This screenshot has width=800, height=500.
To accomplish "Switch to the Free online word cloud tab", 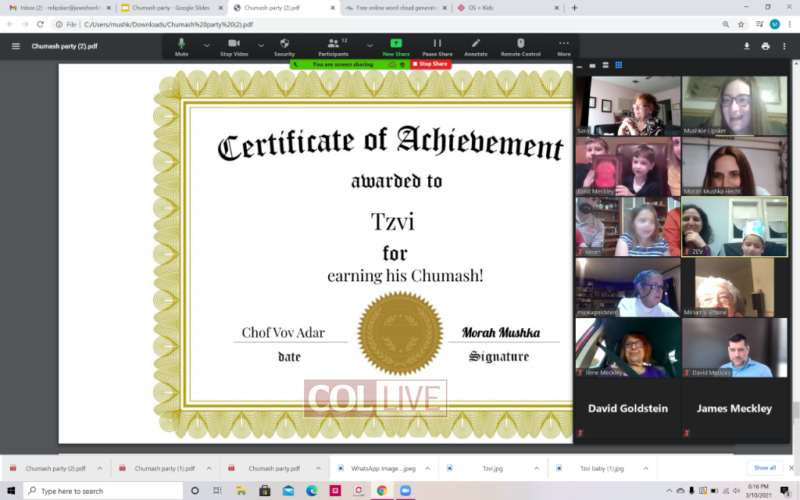I will click(390, 7).
